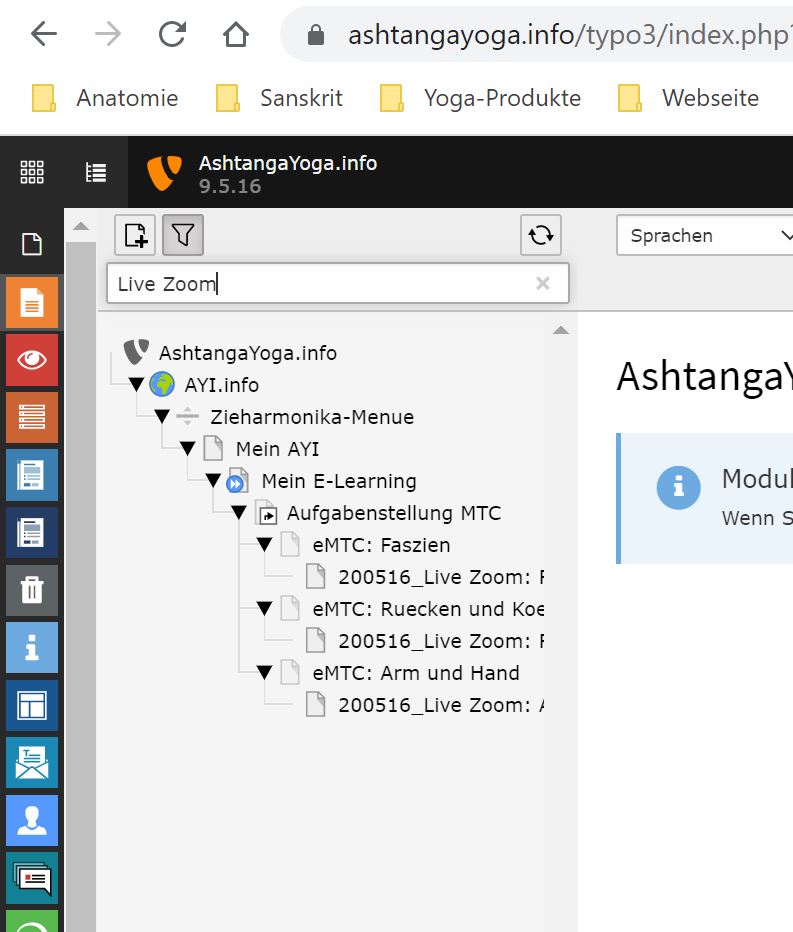Image resolution: width=793 pixels, height=932 pixels.
Task: Collapse the AYI.info tree node
Action: point(136,385)
